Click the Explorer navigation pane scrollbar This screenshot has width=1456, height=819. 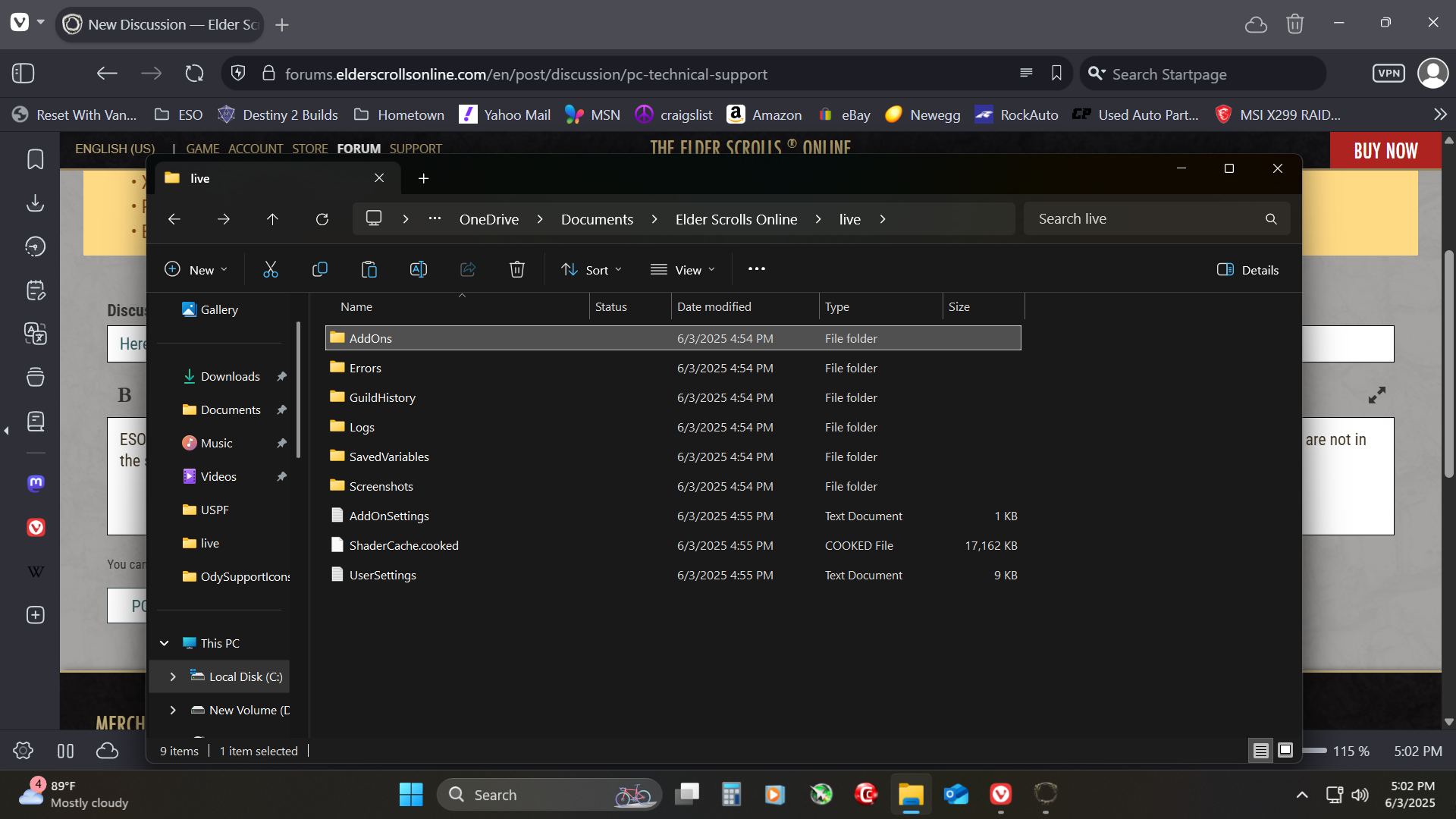click(299, 391)
